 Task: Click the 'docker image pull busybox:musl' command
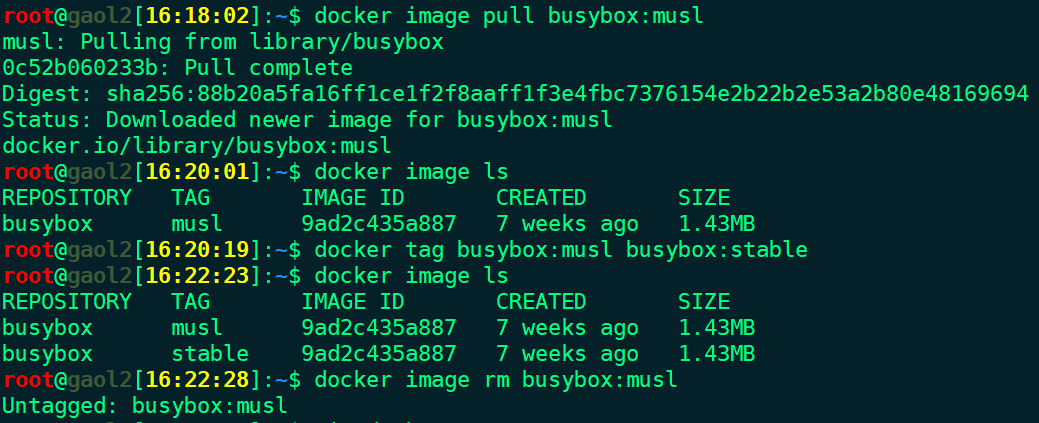coord(509,16)
